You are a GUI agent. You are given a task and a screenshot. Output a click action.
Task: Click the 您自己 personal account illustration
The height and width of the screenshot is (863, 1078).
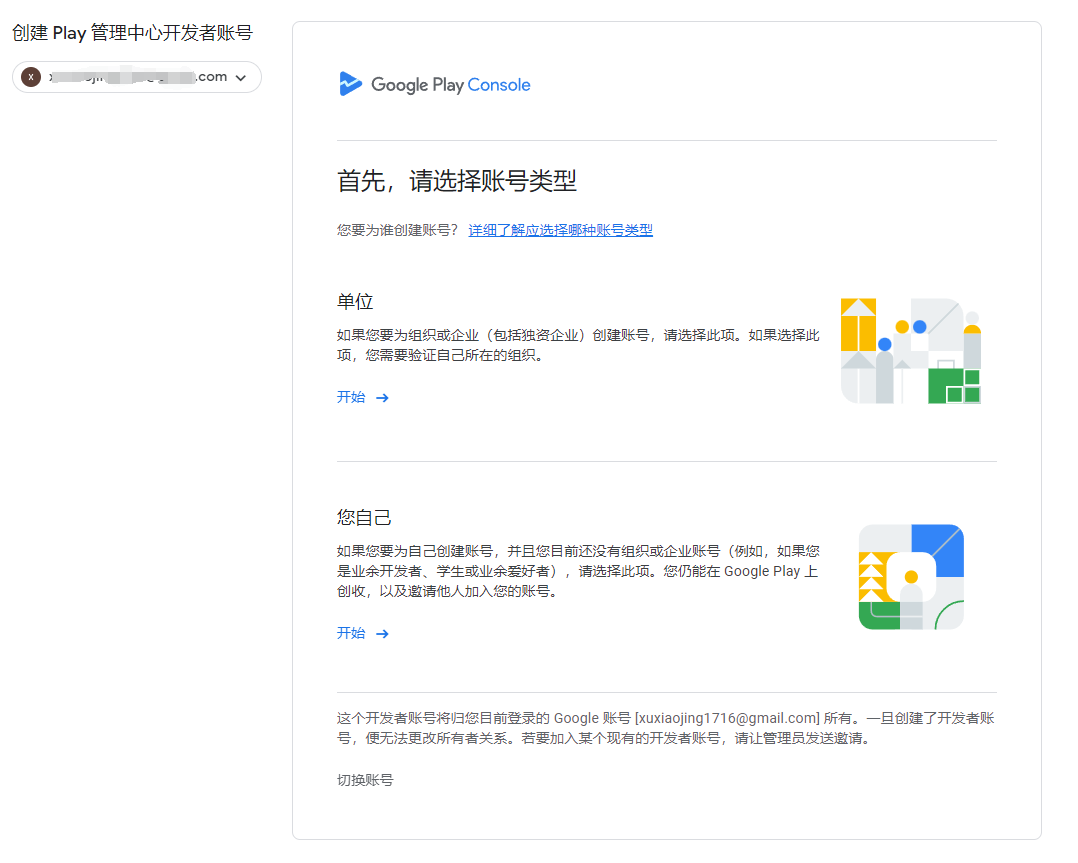click(x=911, y=577)
